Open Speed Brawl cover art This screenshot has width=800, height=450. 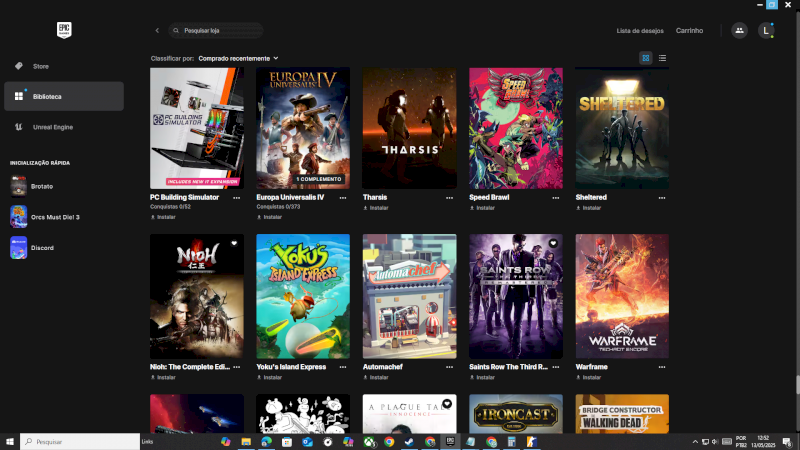click(x=516, y=128)
